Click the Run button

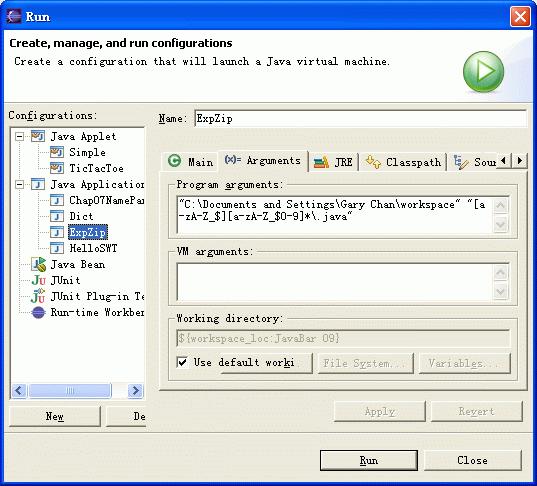click(369, 460)
